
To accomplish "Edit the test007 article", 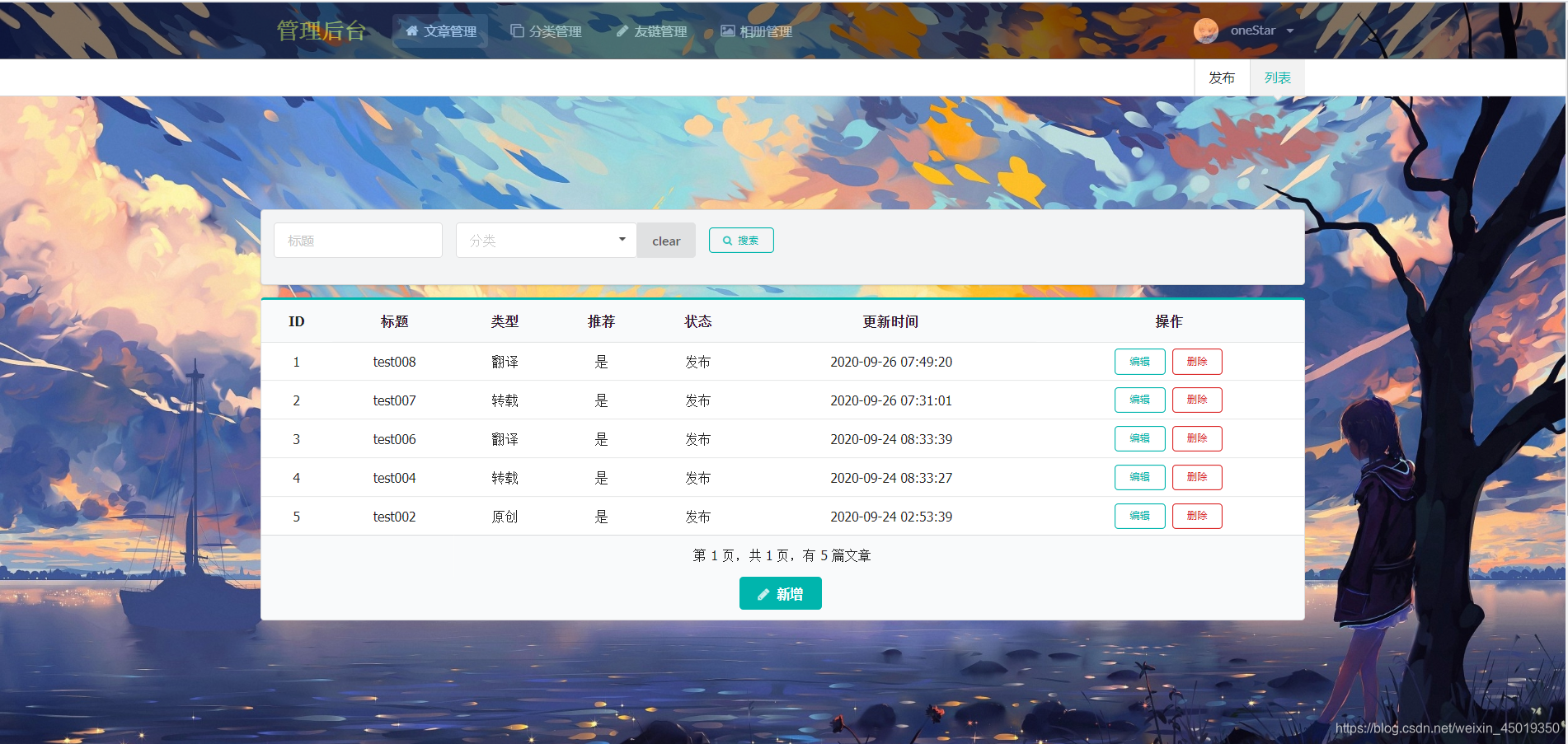I will [1139, 400].
